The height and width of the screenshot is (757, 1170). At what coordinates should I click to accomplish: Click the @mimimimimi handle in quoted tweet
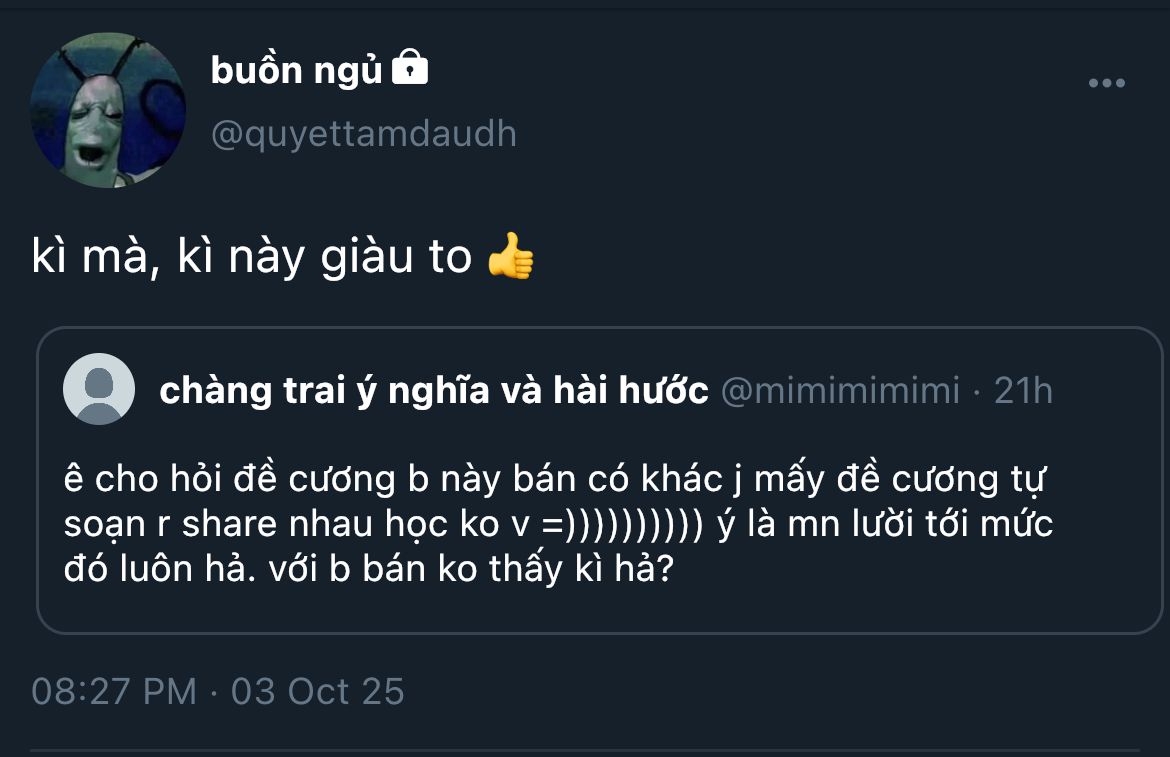(x=840, y=390)
